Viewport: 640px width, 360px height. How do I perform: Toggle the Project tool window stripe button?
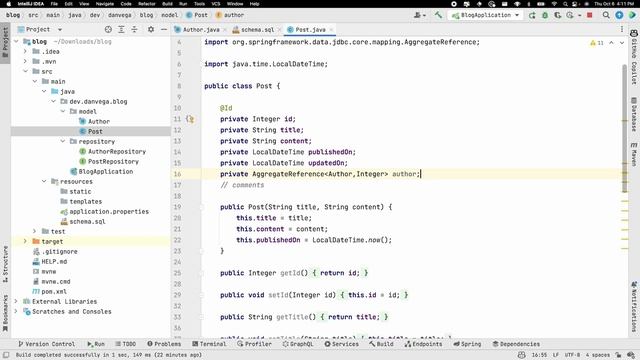point(5,42)
